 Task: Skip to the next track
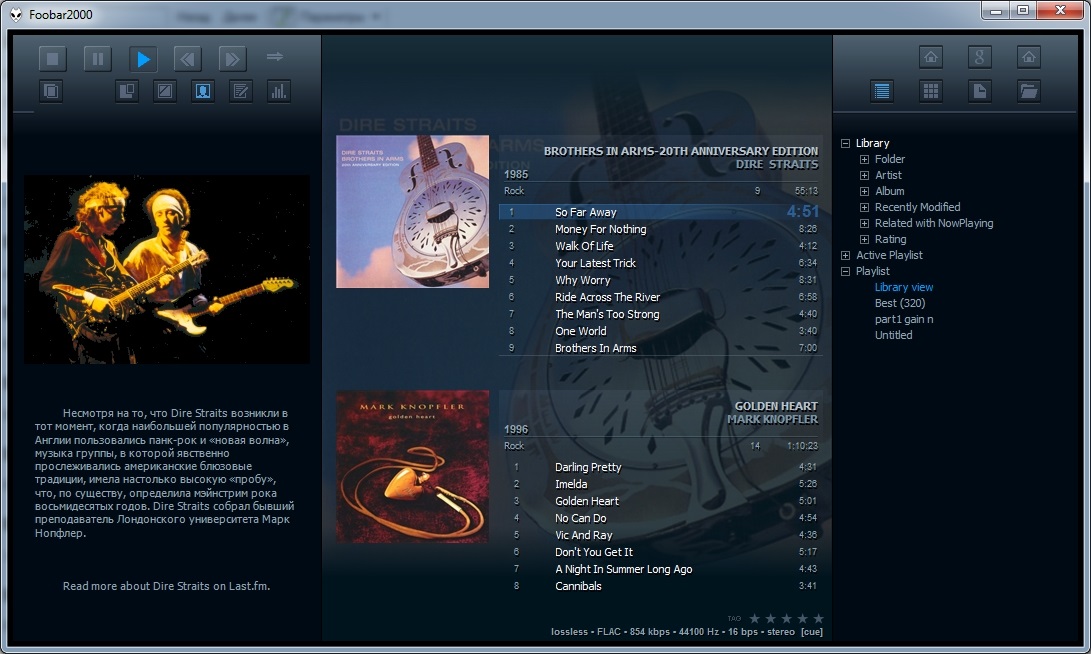(232, 59)
